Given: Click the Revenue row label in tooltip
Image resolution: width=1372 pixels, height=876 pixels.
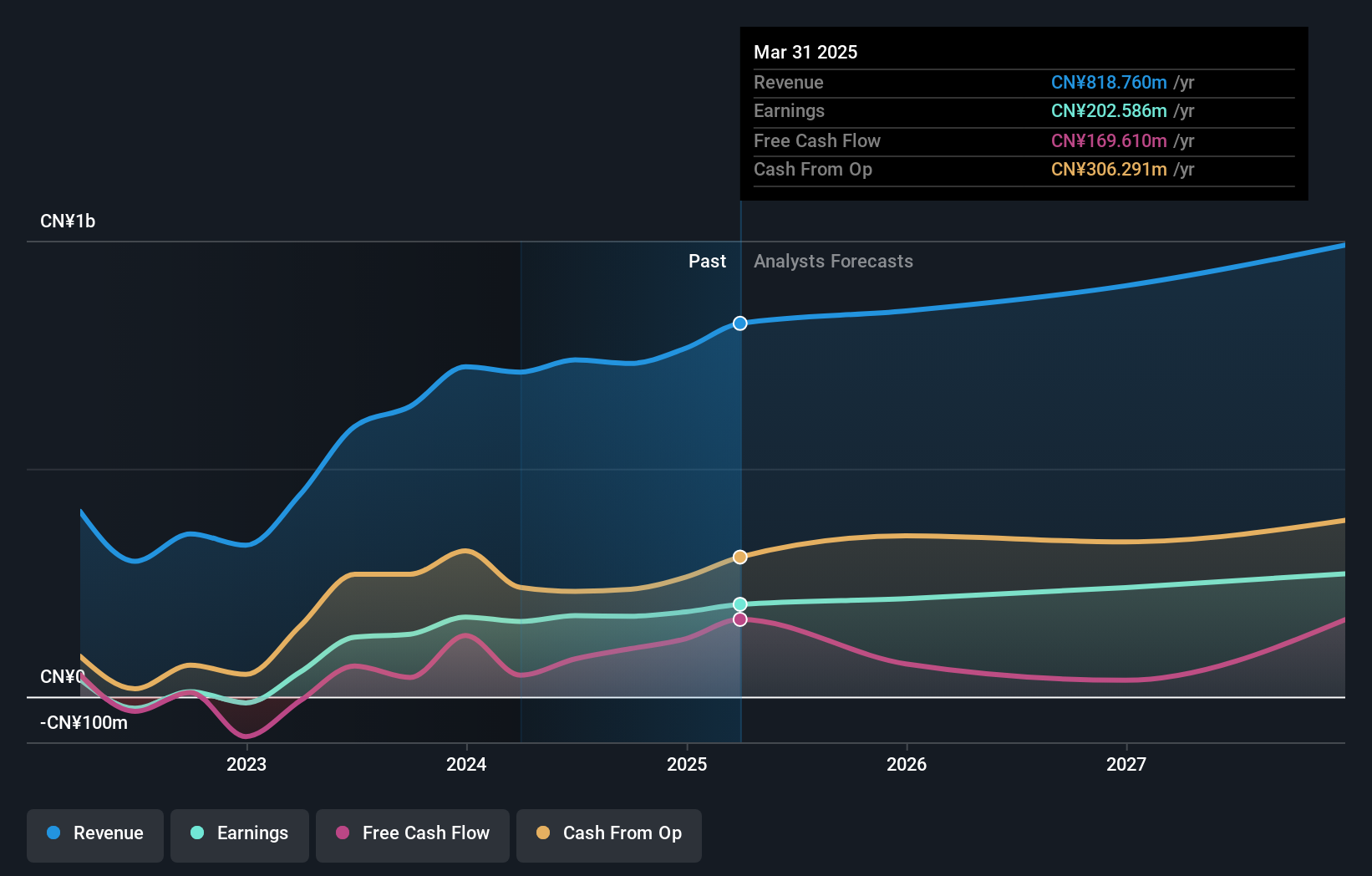Looking at the screenshot, I should [x=789, y=83].
